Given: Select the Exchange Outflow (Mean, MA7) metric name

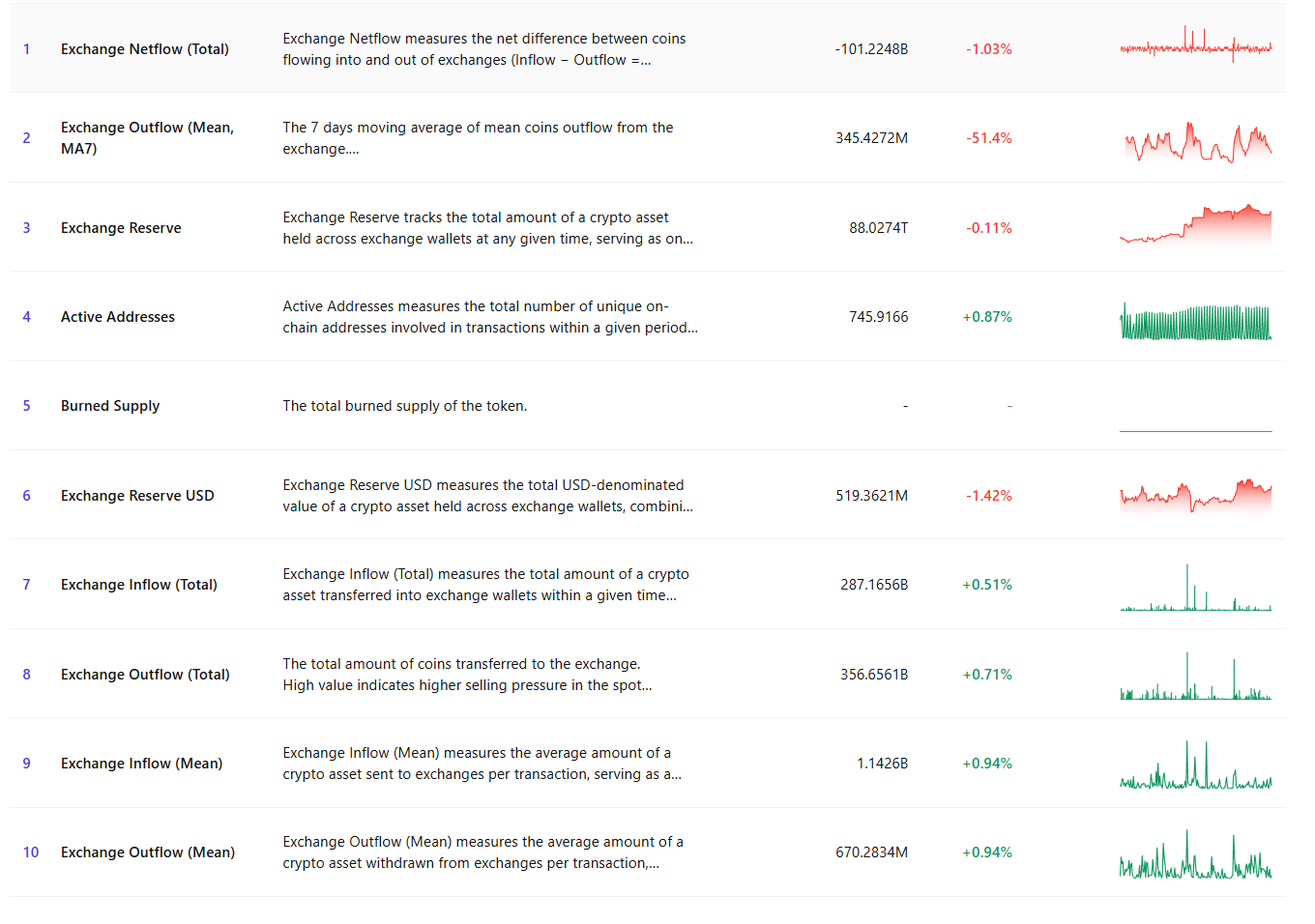Looking at the screenshot, I should [147, 138].
